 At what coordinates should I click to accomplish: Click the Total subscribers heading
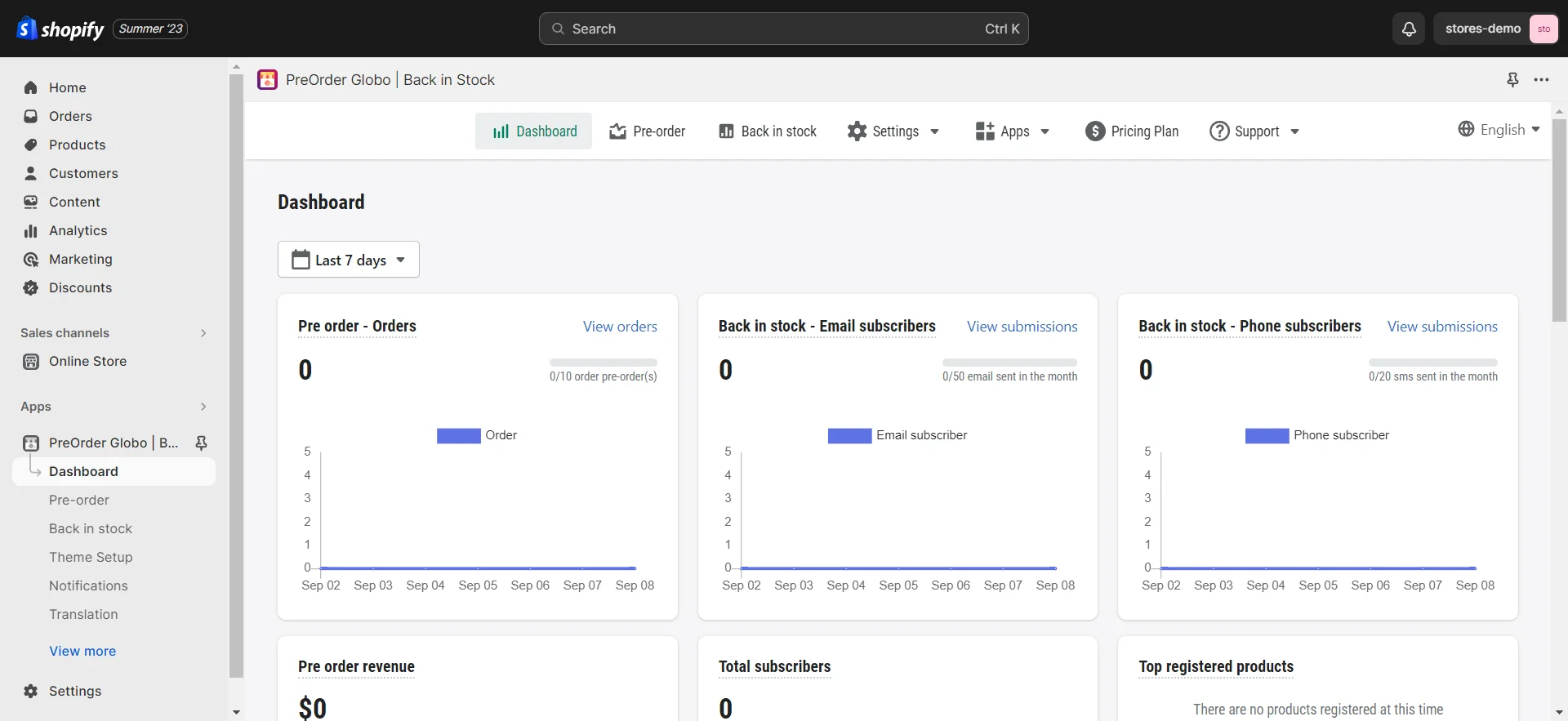[774, 666]
